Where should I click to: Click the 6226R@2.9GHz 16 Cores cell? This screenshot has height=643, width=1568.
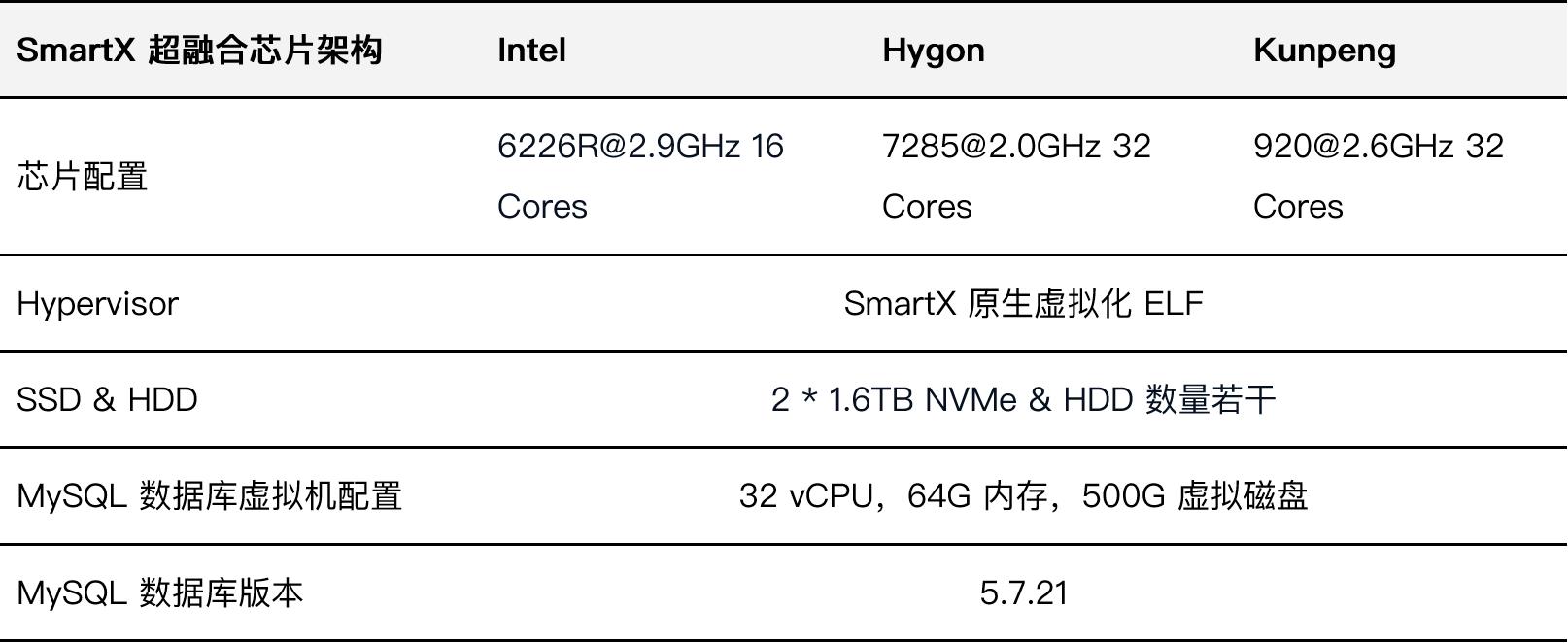click(640, 176)
